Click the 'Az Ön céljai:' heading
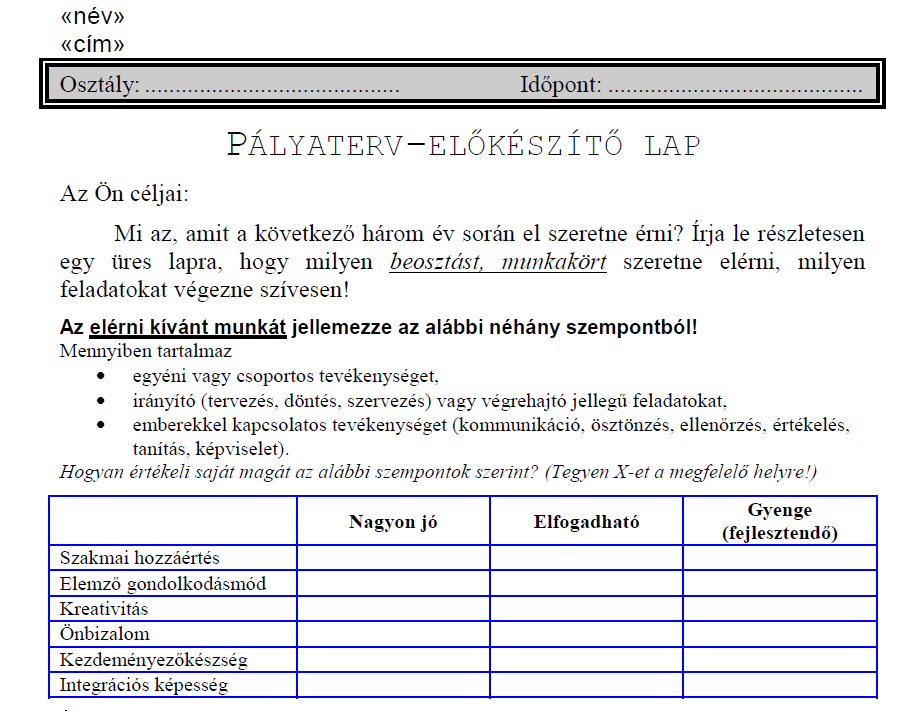 (123, 194)
